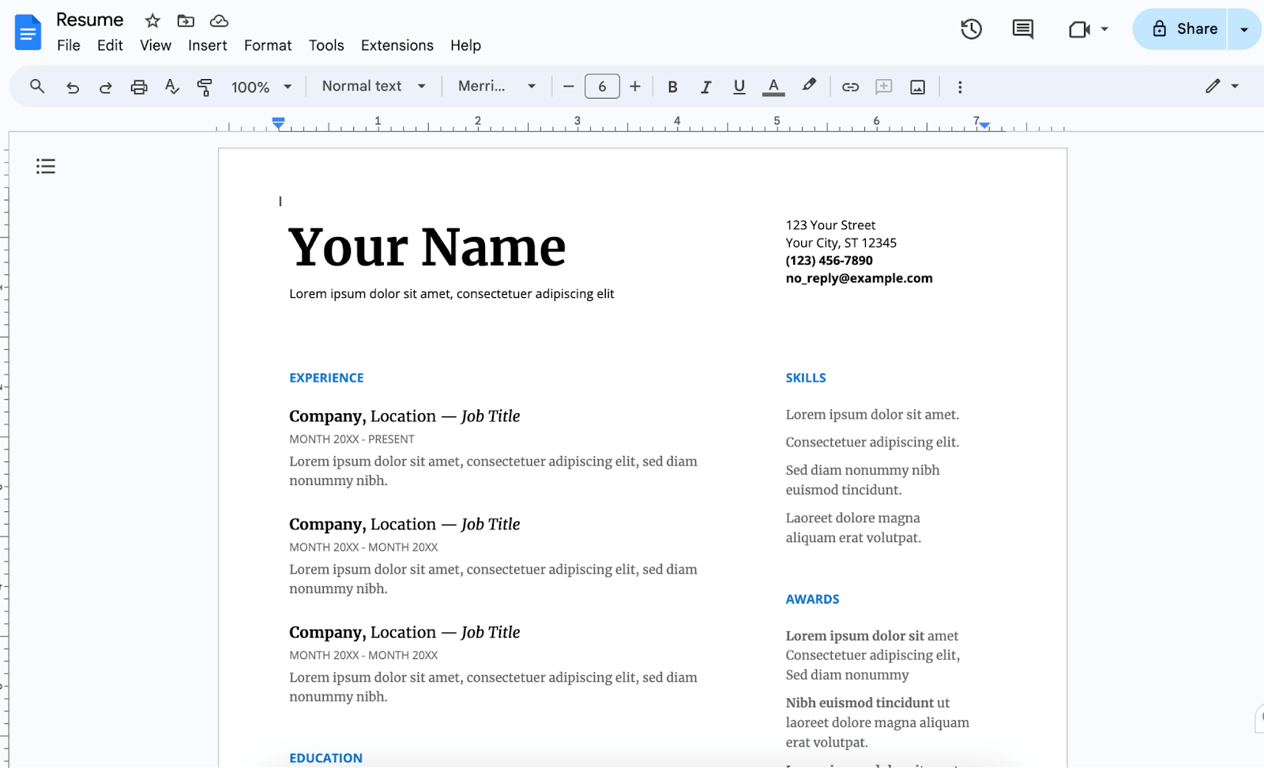The width and height of the screenshot is (1264, 768).
Task: Open the text color picker
Action: click(x=773, y=87)
